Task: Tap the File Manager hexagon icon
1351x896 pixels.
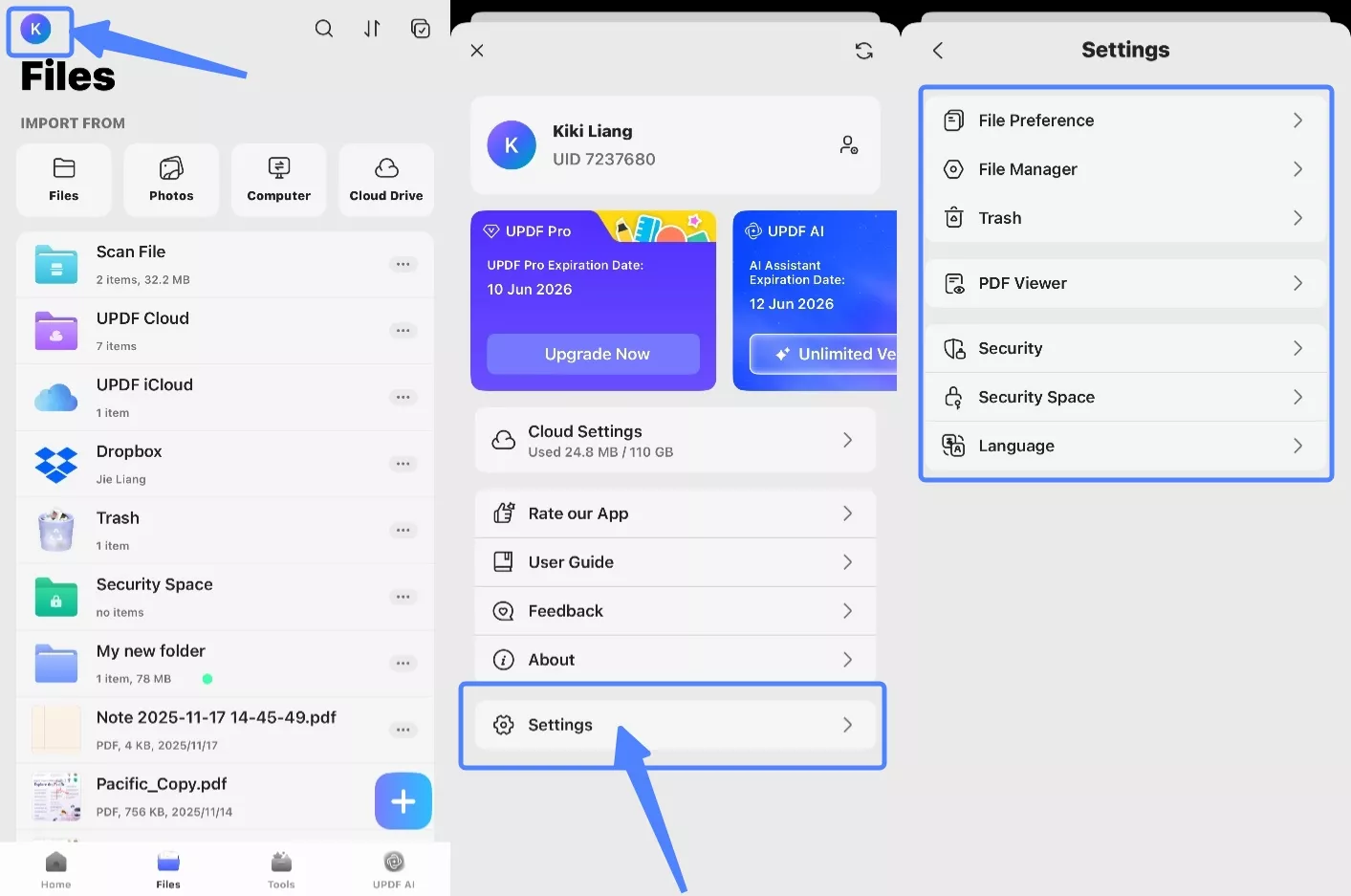Action: click(954, 169)
